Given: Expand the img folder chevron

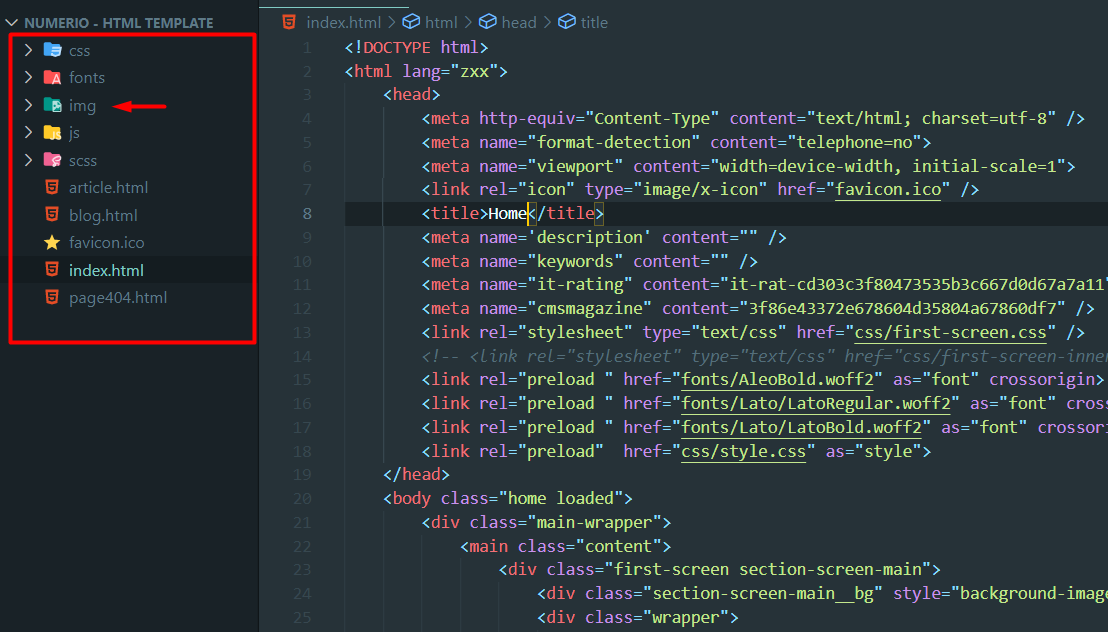Looking at the screenshot, I should 28,105.
